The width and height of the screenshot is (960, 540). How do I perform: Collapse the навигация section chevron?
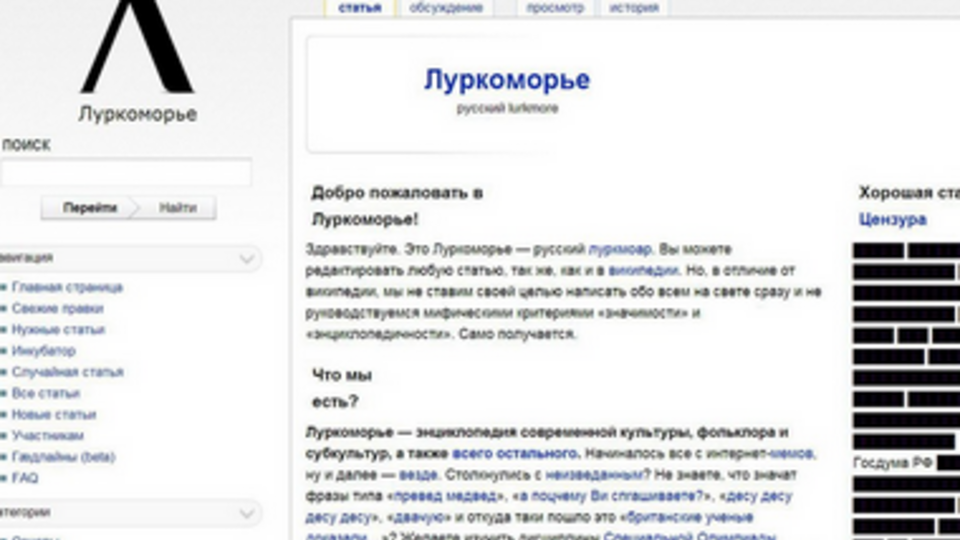(247, 258)
